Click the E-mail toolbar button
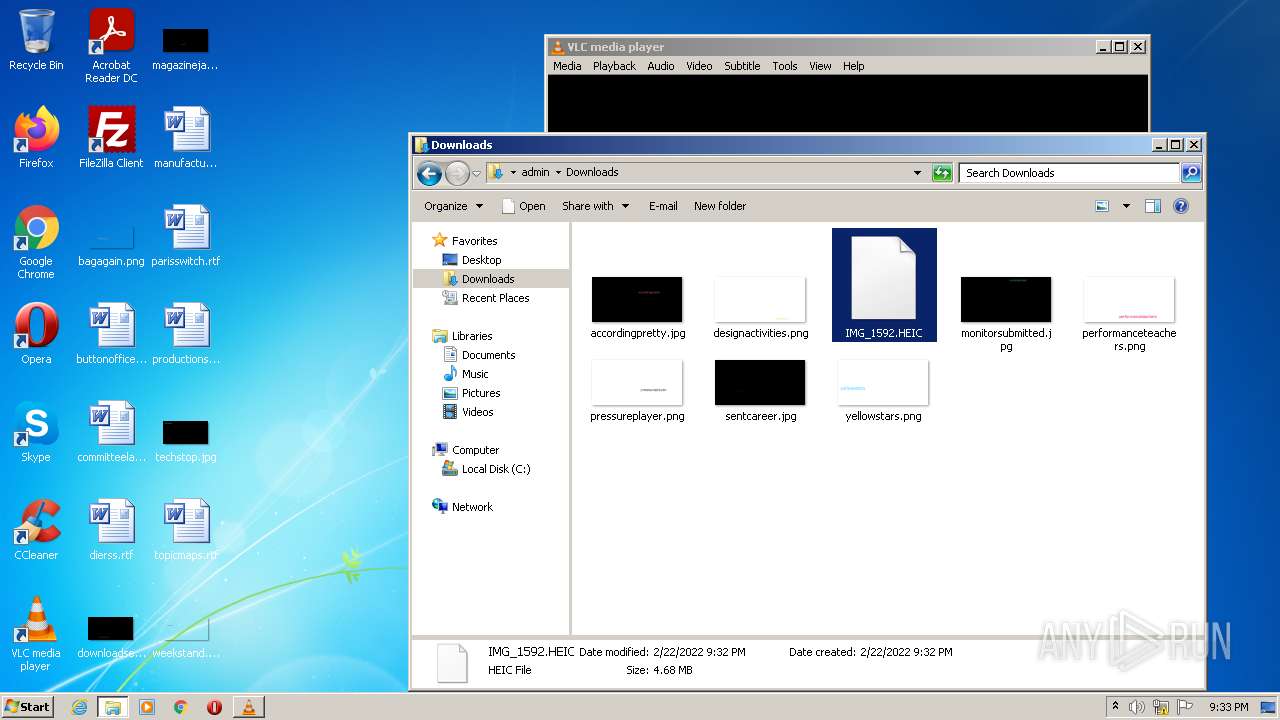This screenshot has width=1280, height=720. point(663,206)
